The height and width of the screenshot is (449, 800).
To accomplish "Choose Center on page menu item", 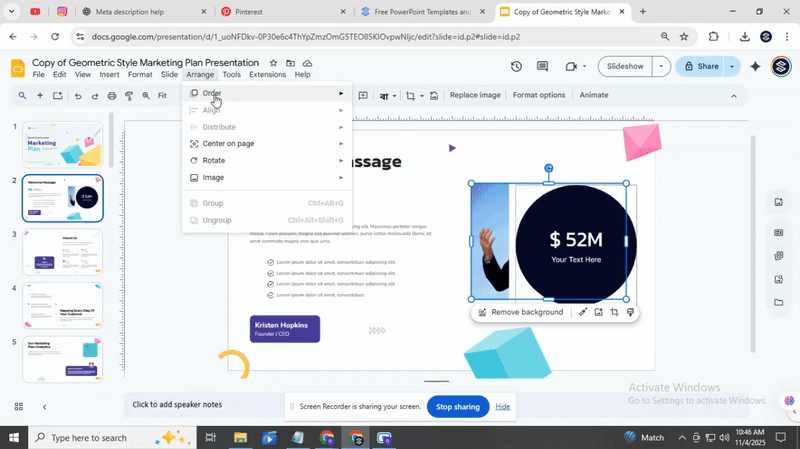I will [x=228, y=143].
